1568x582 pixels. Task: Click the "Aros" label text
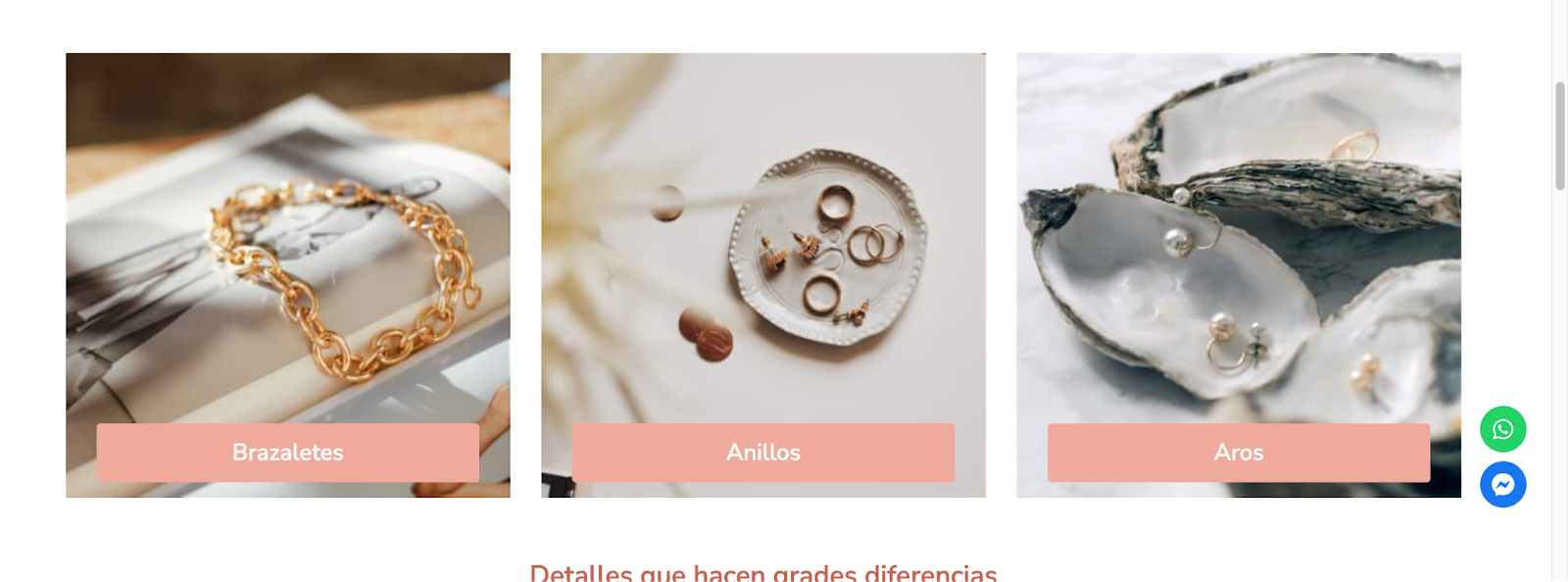1238,453
